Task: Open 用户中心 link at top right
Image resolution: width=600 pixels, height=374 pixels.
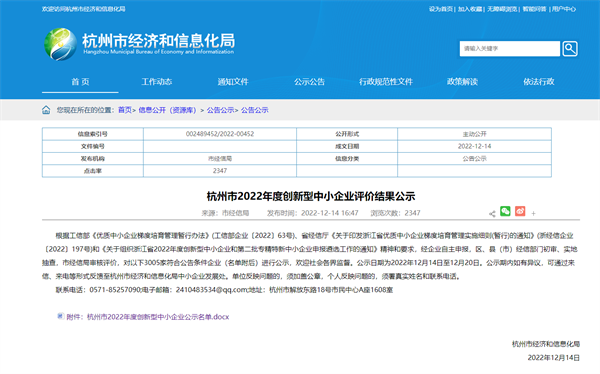Action: coord(564,9)
